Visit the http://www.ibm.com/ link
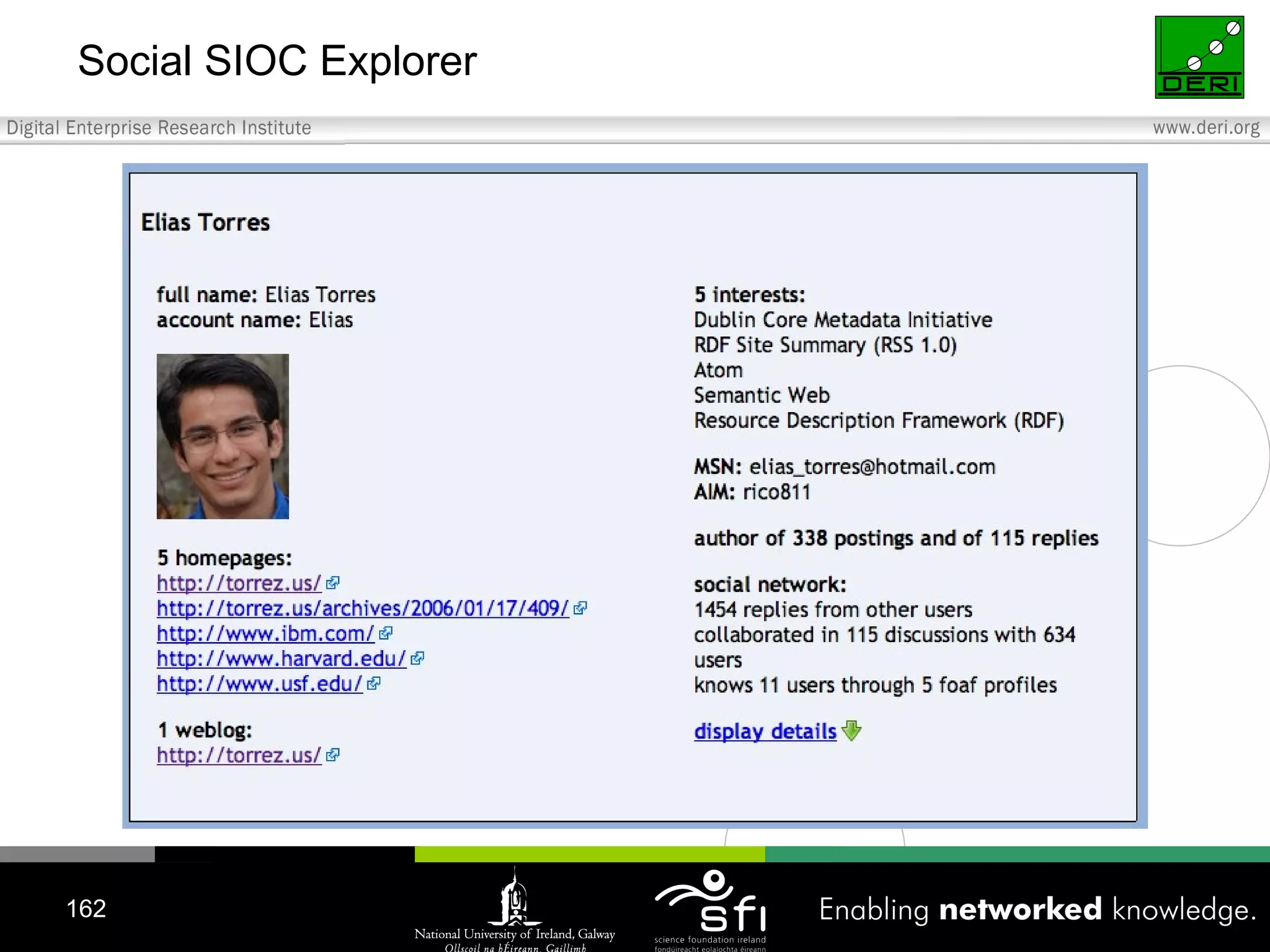This screenshot has height=952, width=1270. [265, 633]
